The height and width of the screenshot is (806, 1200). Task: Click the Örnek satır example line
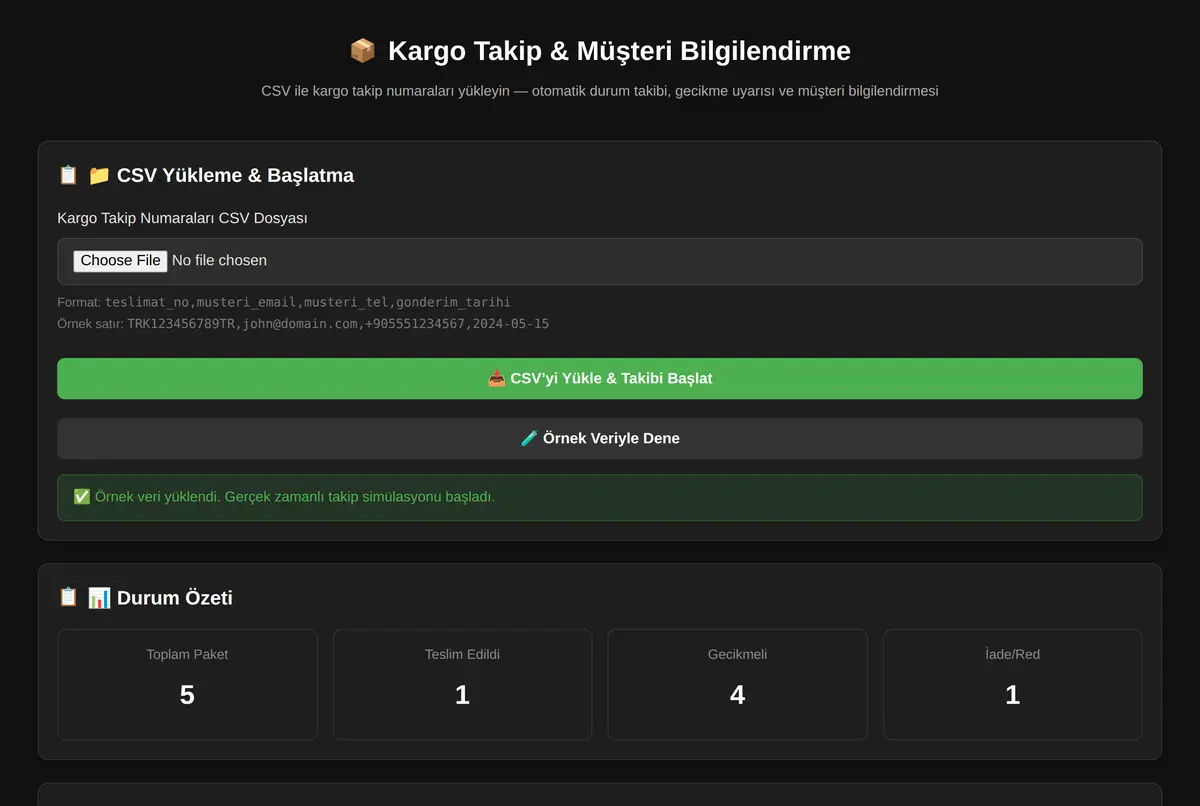coord(303,324)
